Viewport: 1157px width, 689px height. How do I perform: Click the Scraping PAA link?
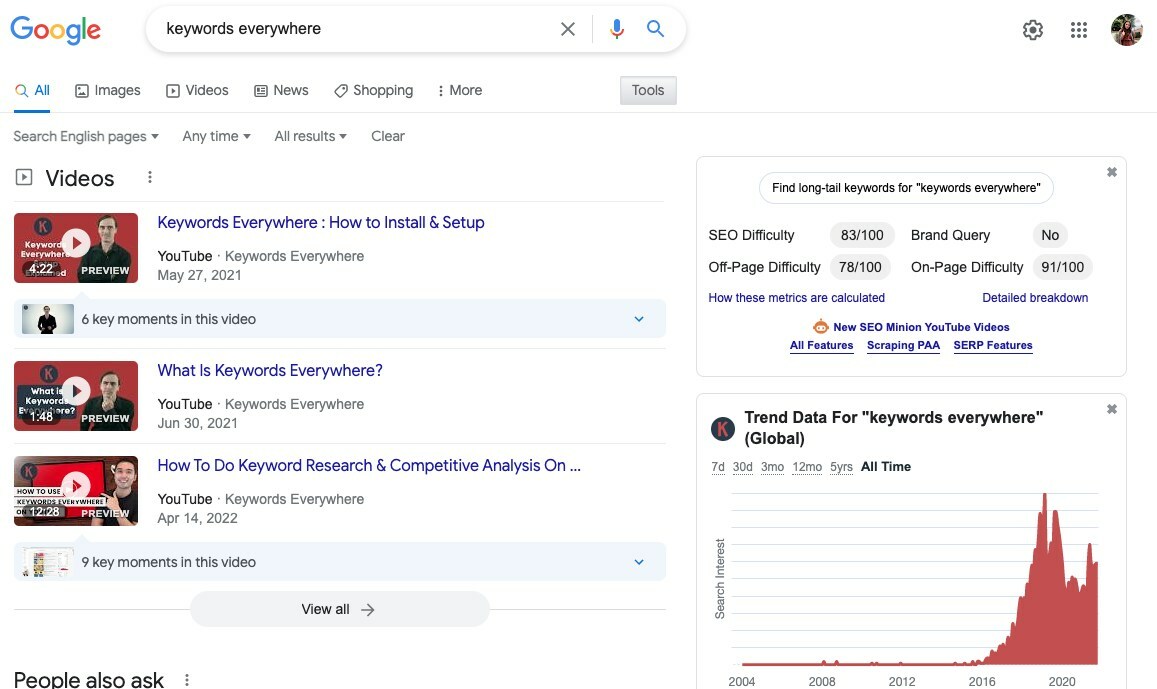[x=903, y=345]
